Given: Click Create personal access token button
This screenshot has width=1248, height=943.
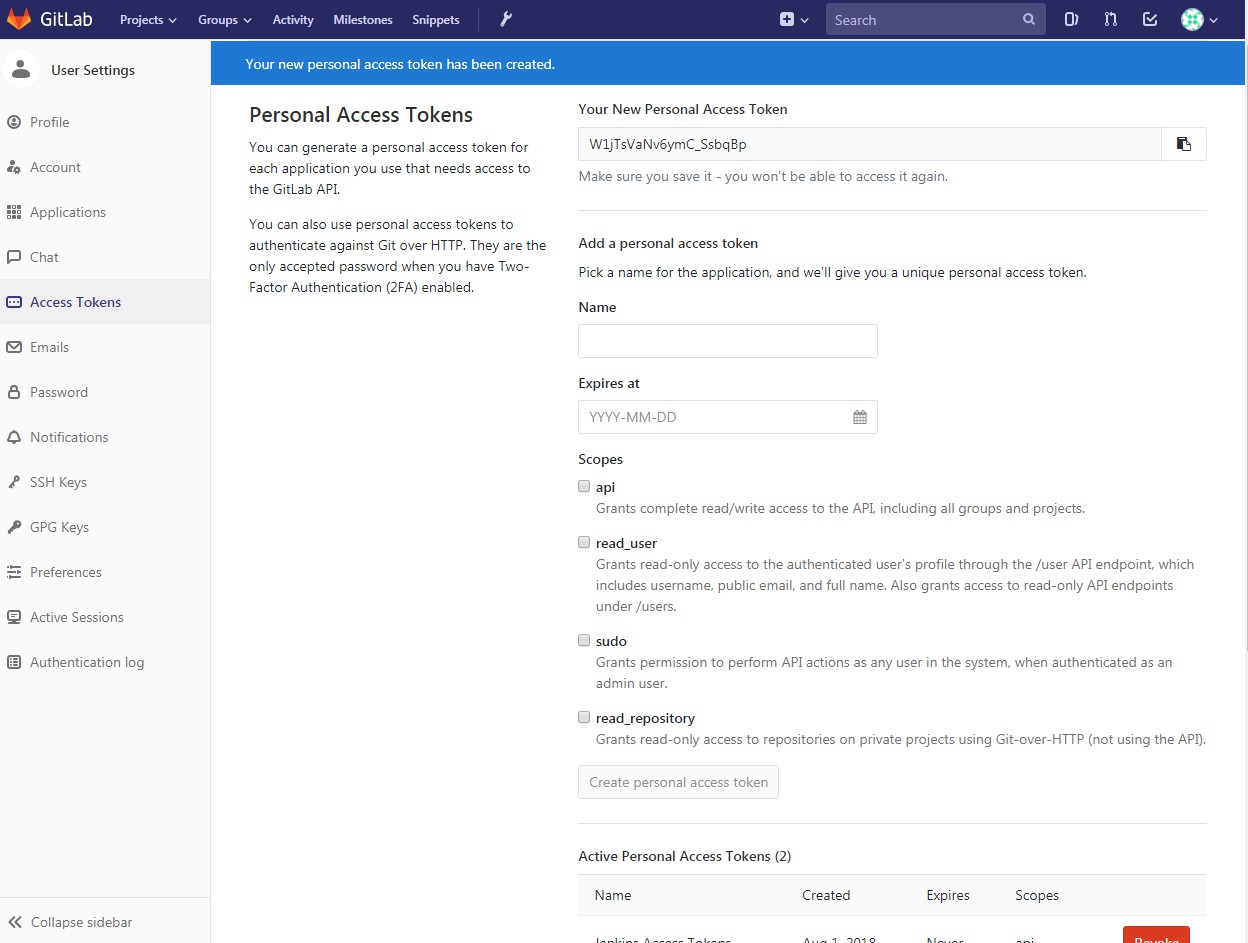Looking at the screenshot, I should [x=678, y=782].
